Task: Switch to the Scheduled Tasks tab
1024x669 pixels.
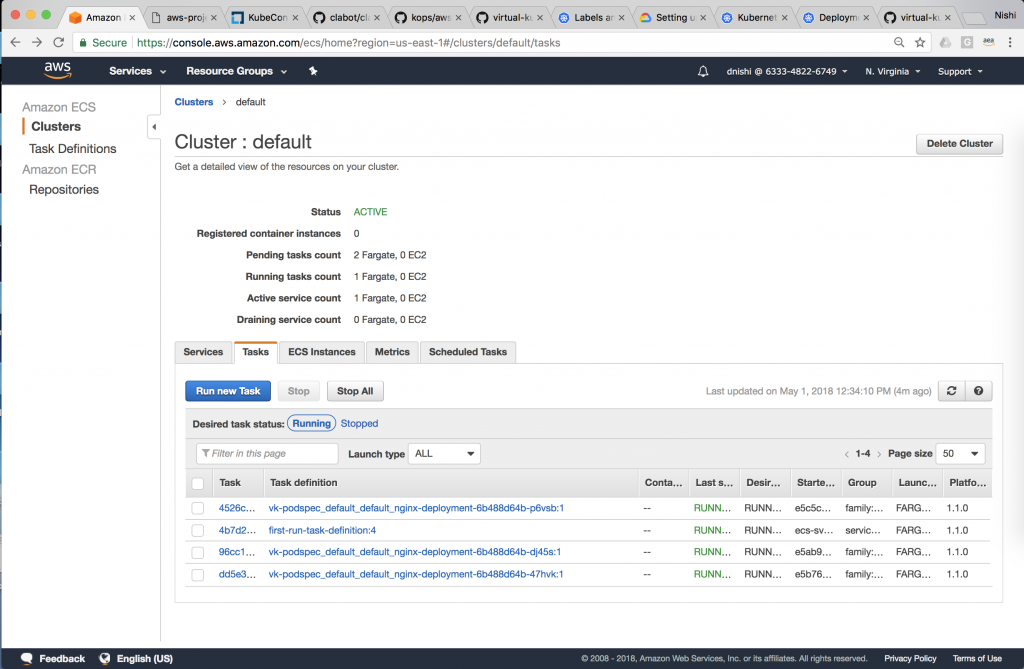Action: (x=468, y=352)
